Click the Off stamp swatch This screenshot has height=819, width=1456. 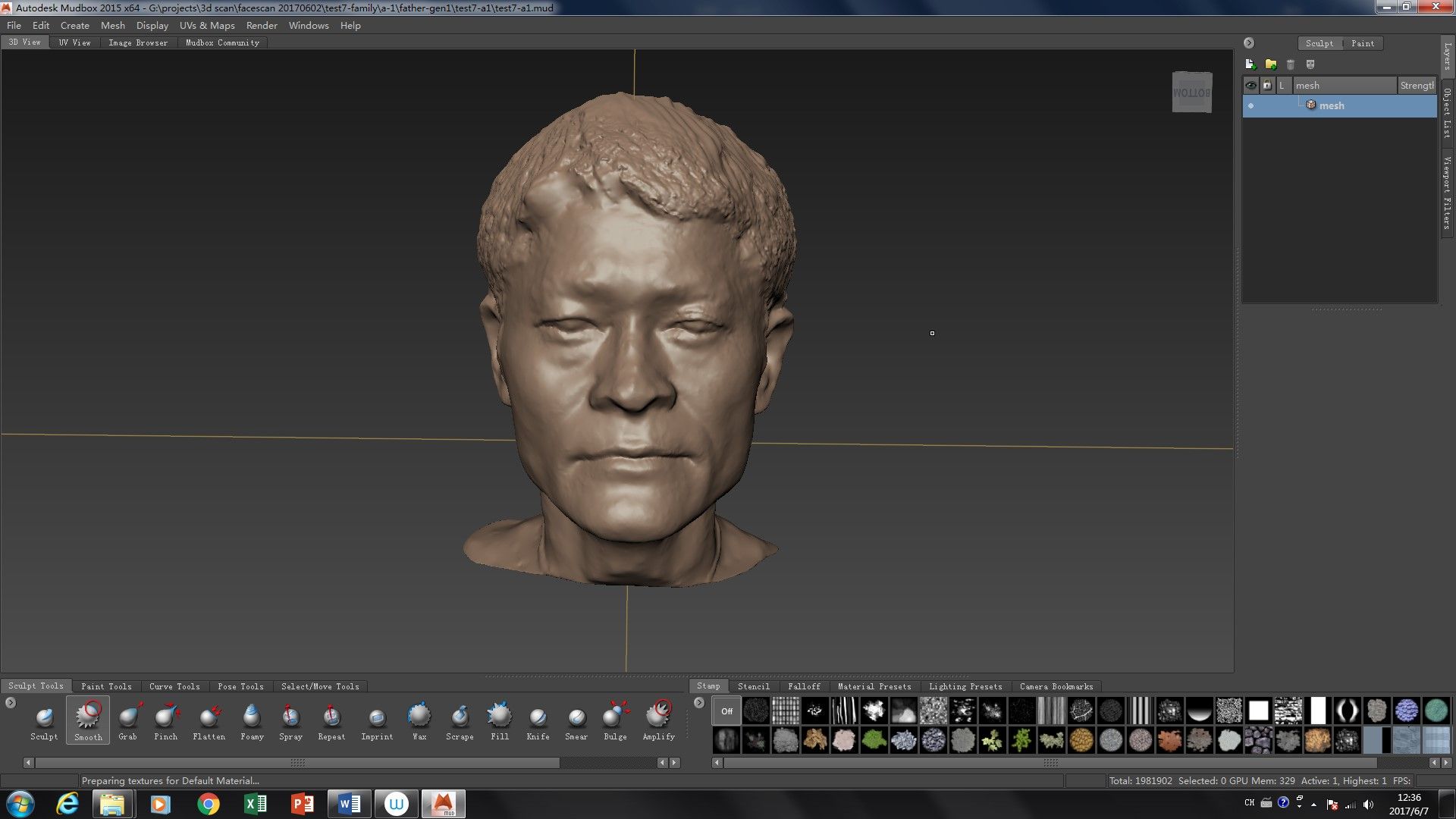[726, 711]
